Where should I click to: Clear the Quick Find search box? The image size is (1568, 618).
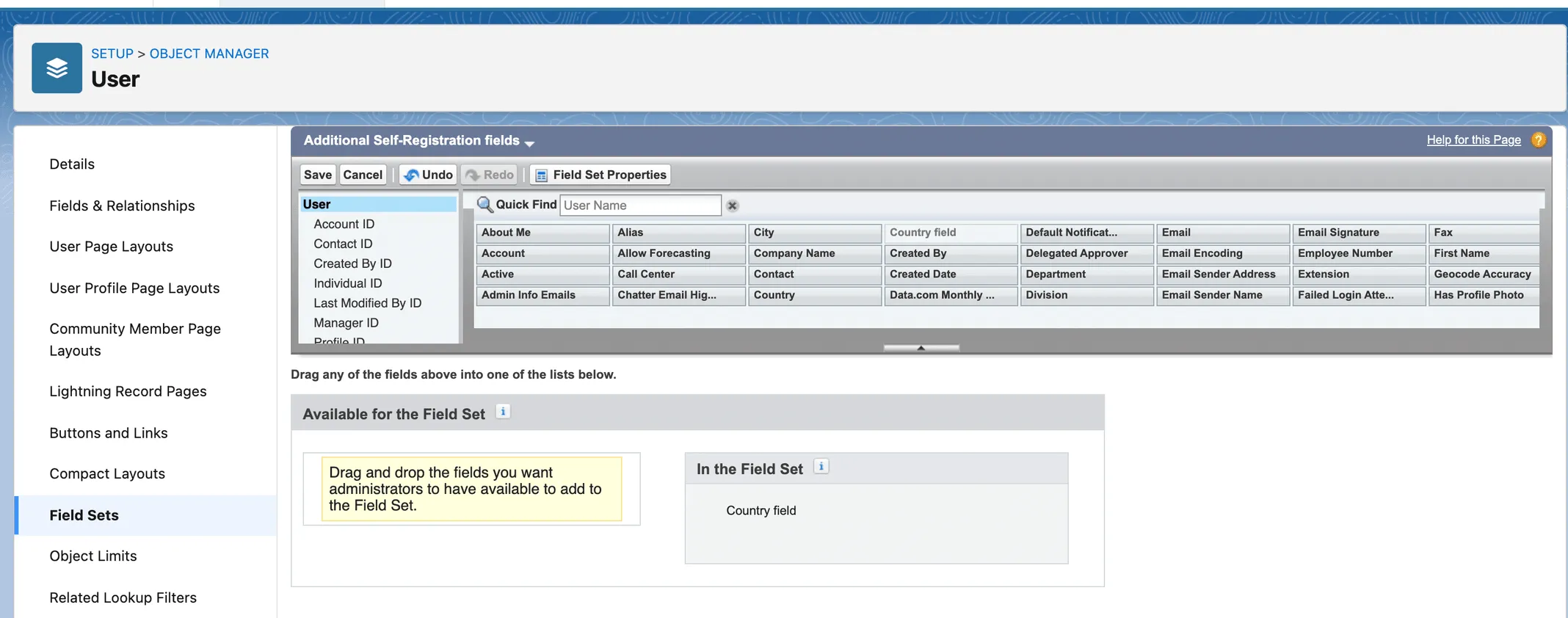[x=732, y=206]
